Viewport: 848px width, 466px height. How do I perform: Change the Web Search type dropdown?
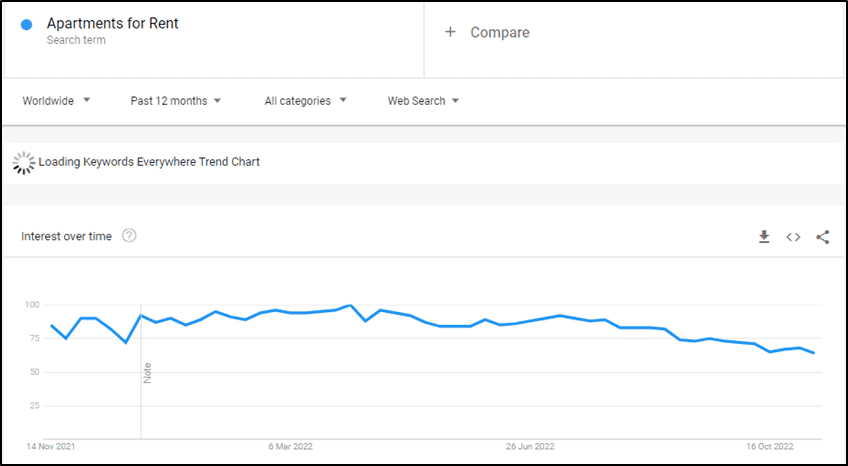423,101
